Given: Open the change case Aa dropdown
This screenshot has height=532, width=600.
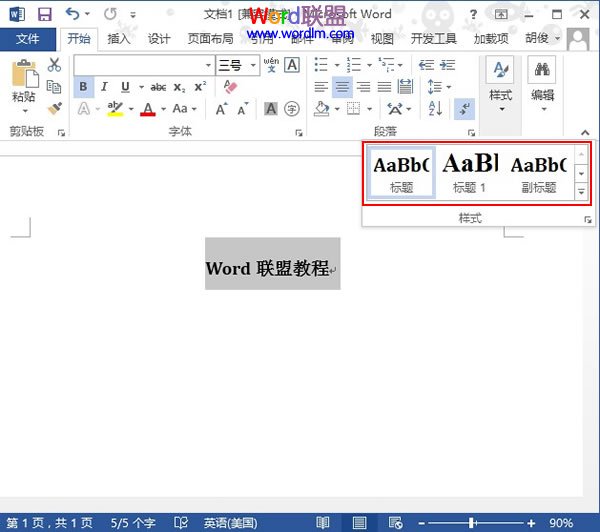Looking at the screenshot, I should pos(184,109).
